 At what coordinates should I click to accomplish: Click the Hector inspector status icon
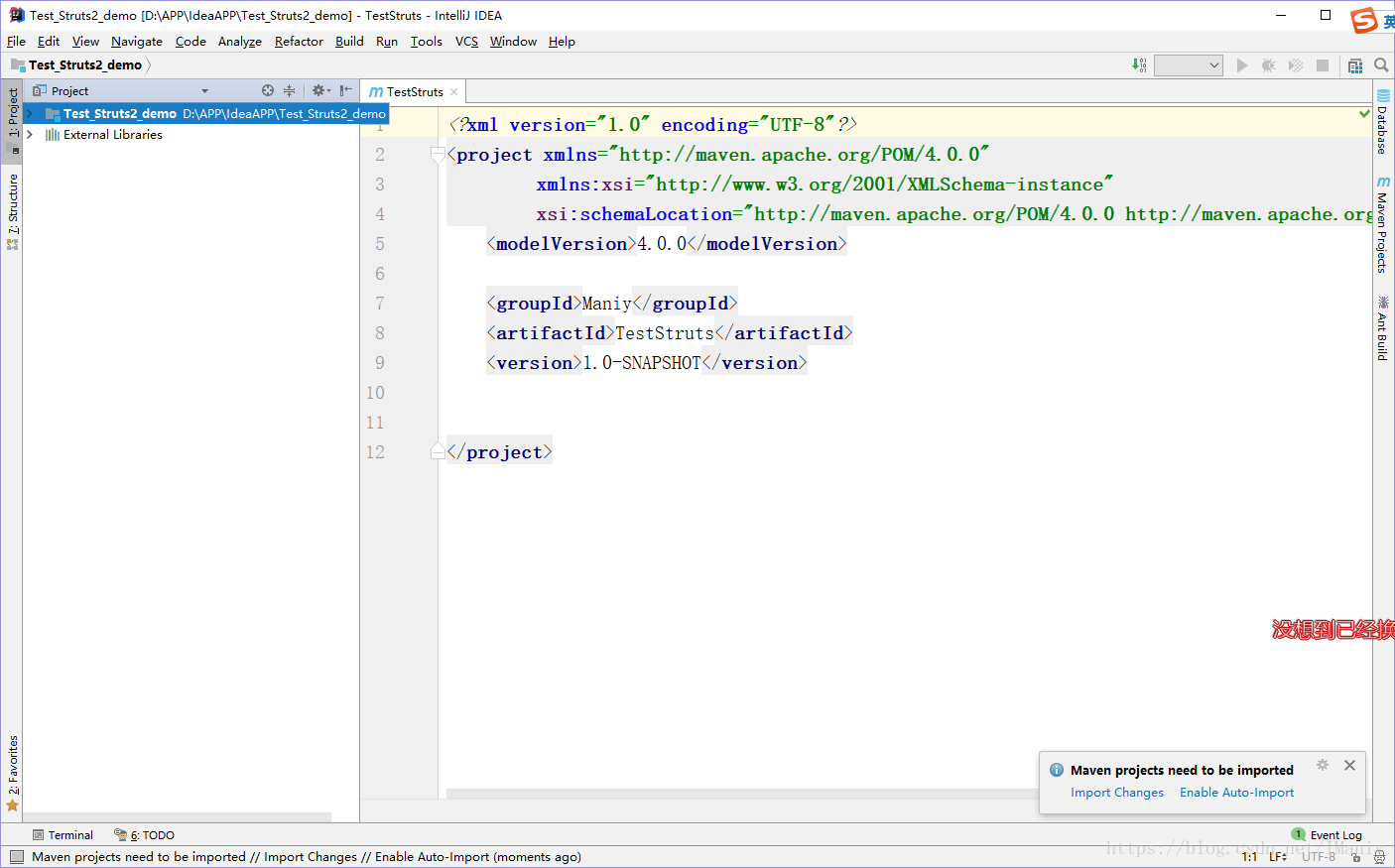[x=1379, y=857]
